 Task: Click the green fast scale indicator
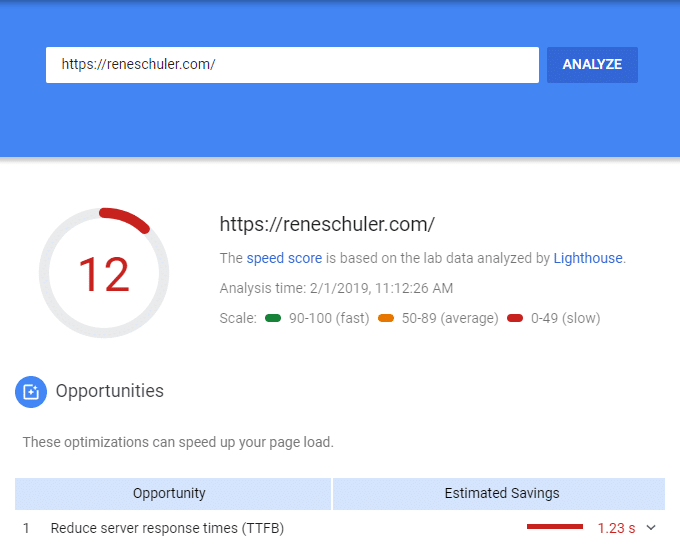tap(273, 318)
